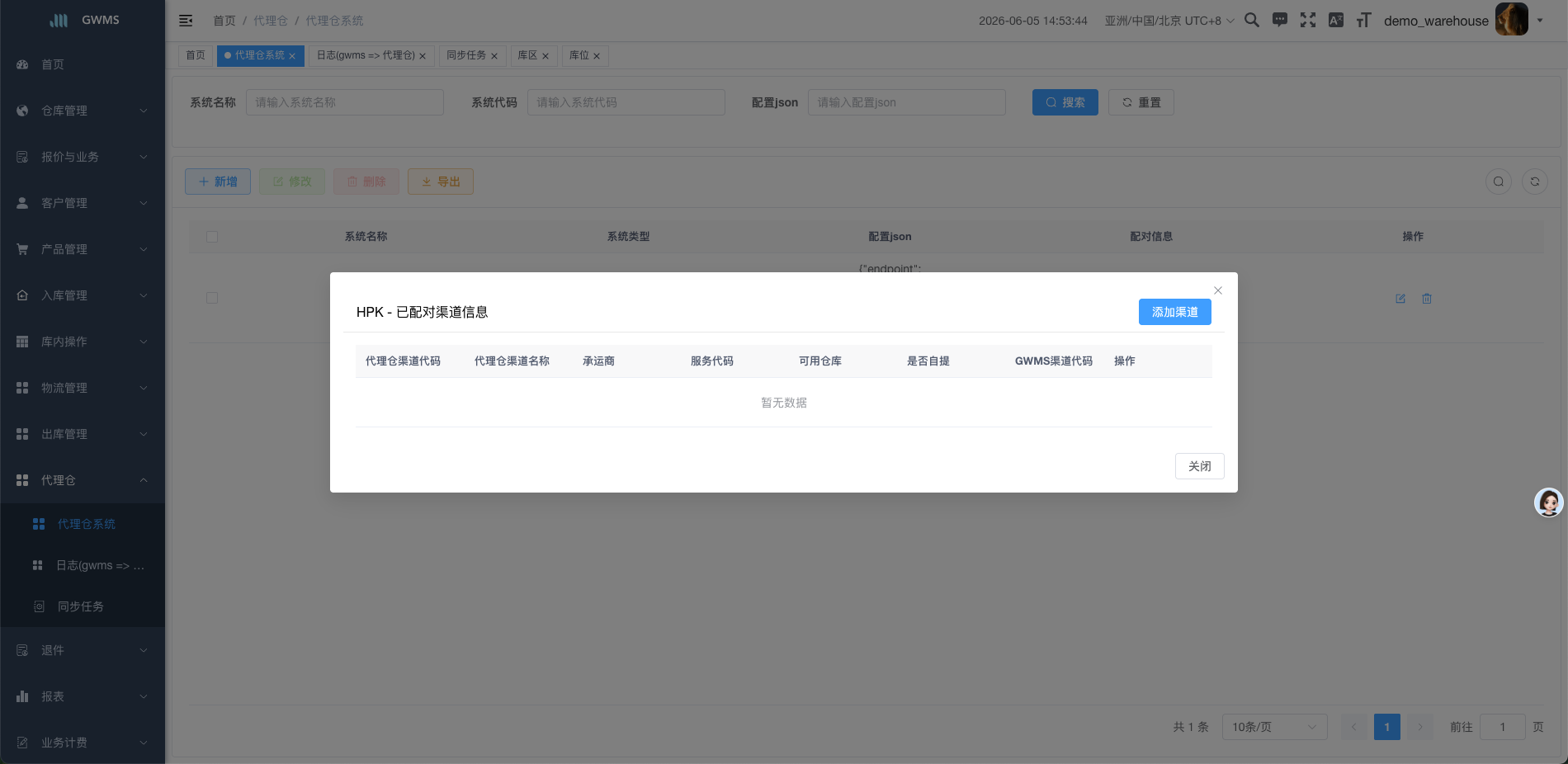
Task: Open the user menu caret arrow
Action: pyautogui.click(x=1540, y=21)
